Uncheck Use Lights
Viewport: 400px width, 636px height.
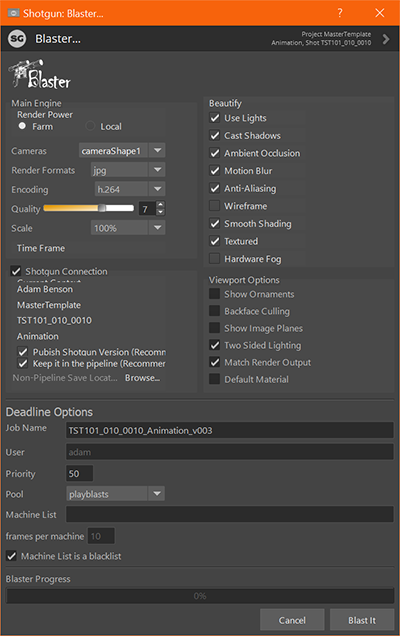[215, 118]
